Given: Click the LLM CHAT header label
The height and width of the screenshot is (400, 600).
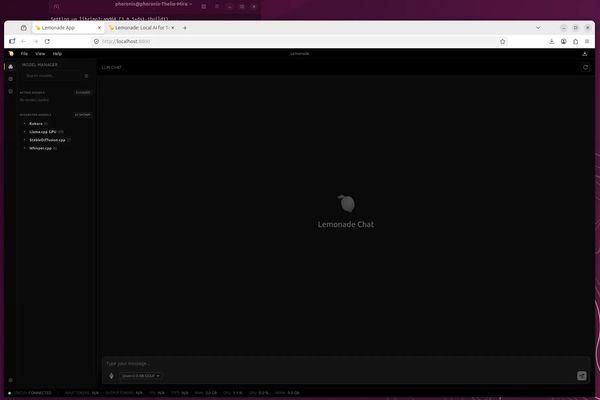Looking at the screenshot, I should (x=112, y=67).
